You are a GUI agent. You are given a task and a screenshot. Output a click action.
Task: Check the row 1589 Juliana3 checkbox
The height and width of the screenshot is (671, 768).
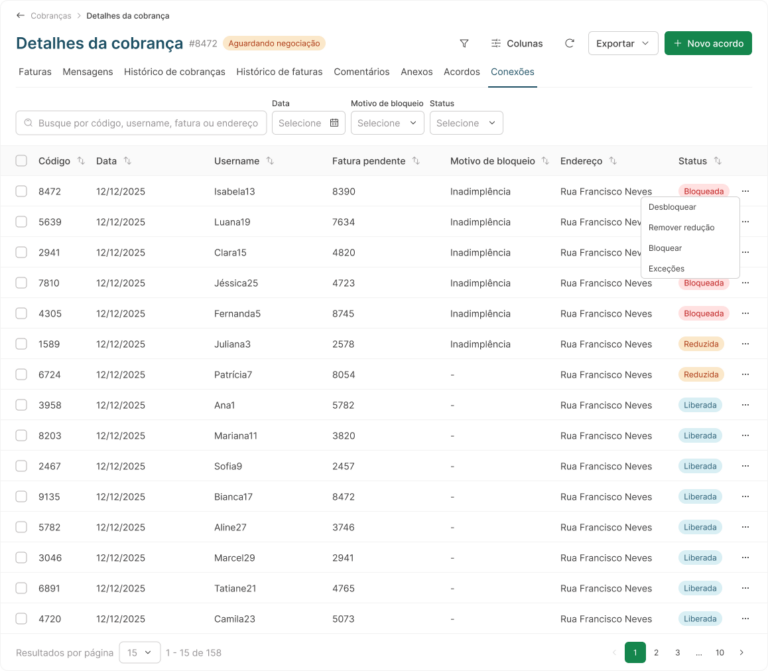coord(21,344)
